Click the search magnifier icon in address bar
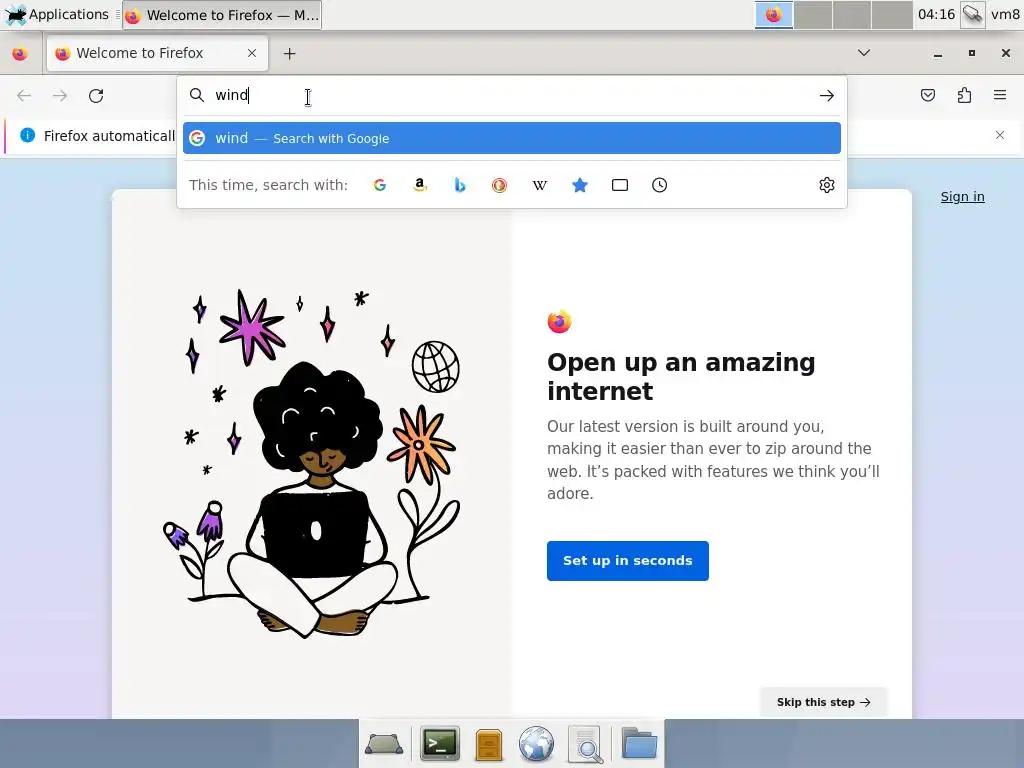1024x768 pixels. tap(197, 95)
